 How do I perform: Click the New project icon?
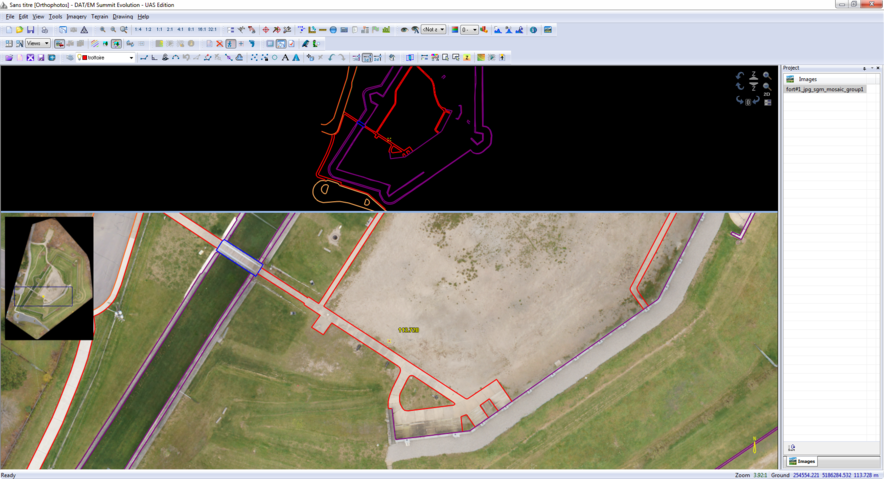click(x=9, y=30)
